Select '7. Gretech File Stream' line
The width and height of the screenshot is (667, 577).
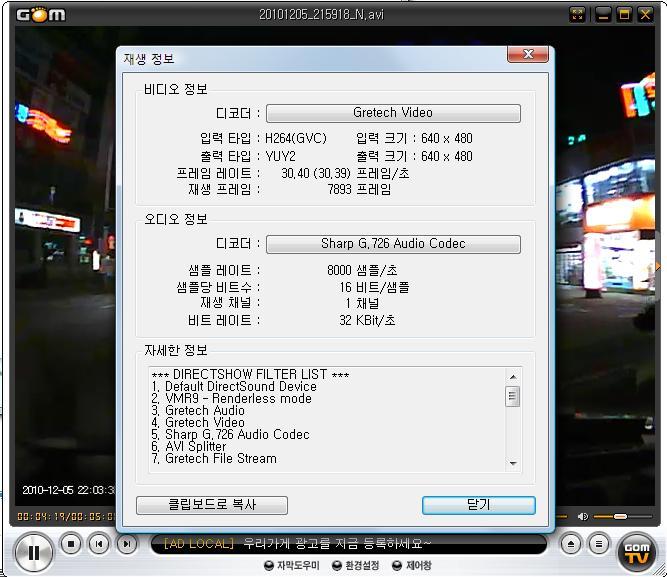(214, 458)
